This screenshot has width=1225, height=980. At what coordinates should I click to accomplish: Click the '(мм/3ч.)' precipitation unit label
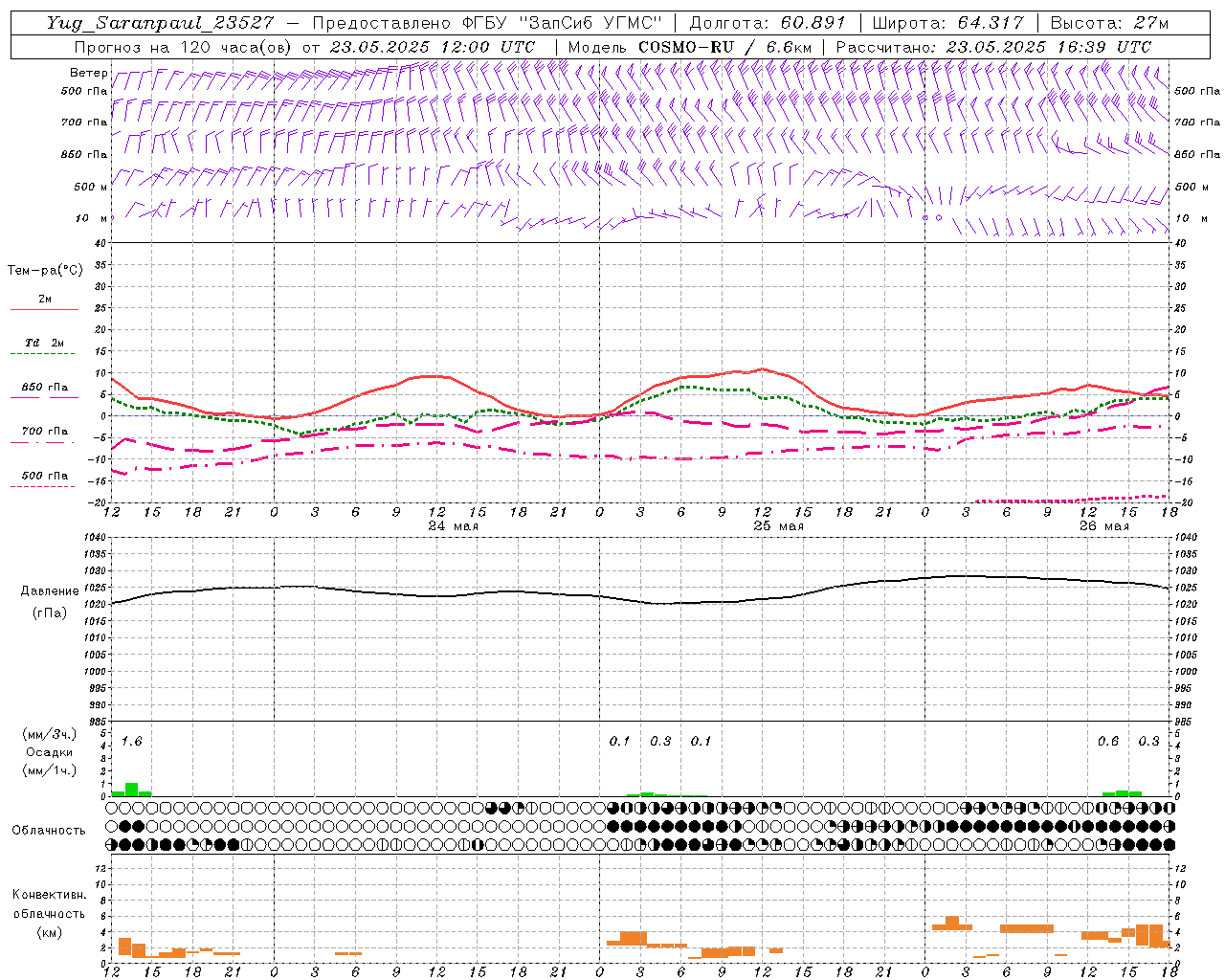pyautogui.click(x=49, y=735)
